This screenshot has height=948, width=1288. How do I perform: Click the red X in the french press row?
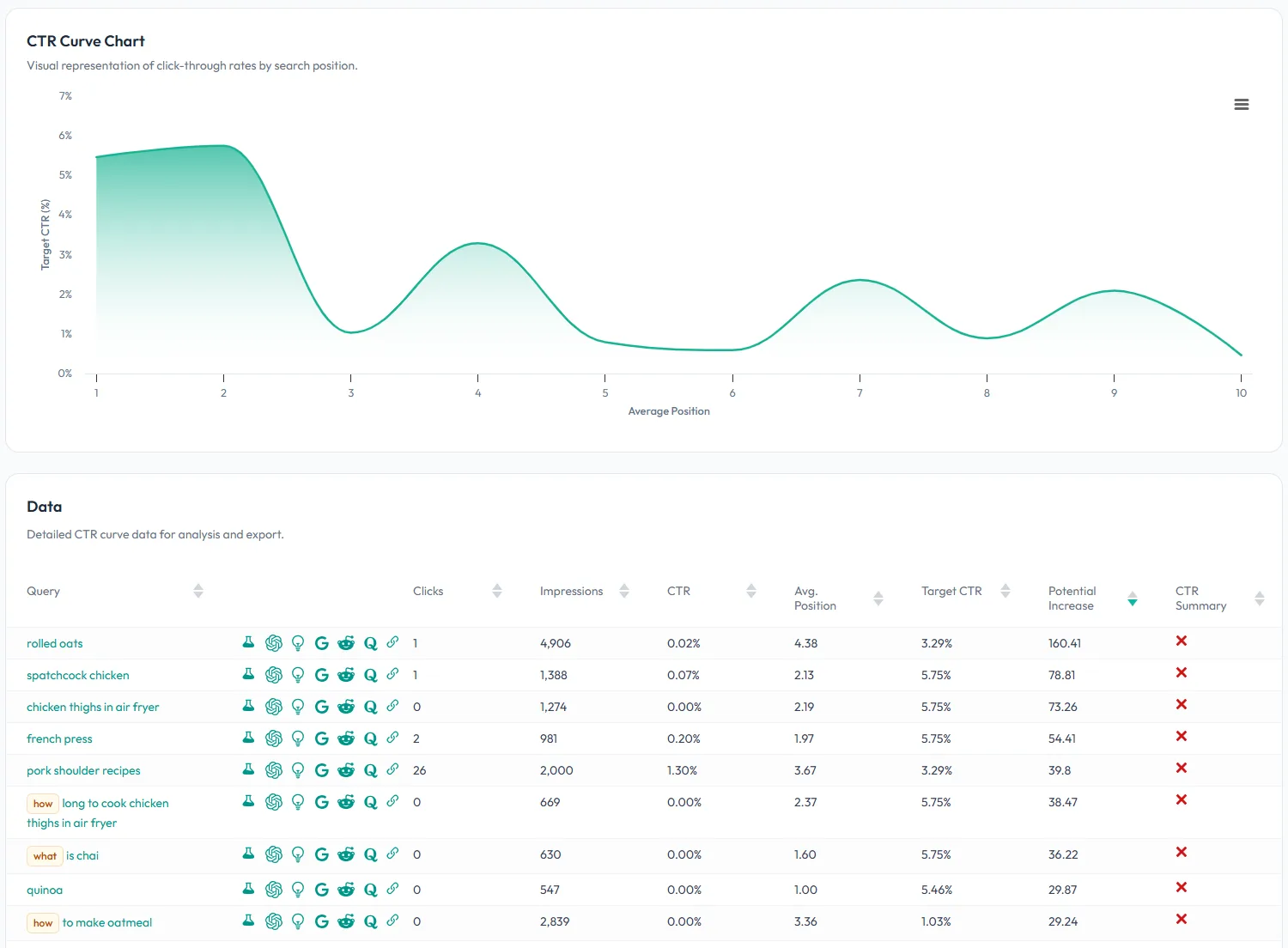pyautogui.click(x=1182, y=737)
